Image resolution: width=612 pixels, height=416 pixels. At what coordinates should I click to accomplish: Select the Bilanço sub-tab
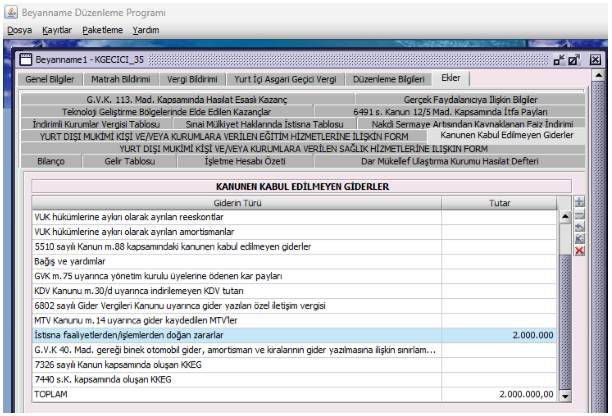coord(51,160)
